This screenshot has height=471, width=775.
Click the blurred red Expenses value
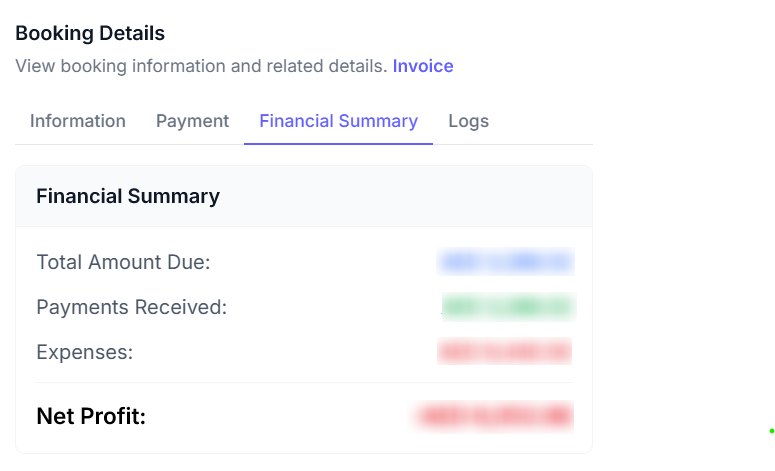505,352
